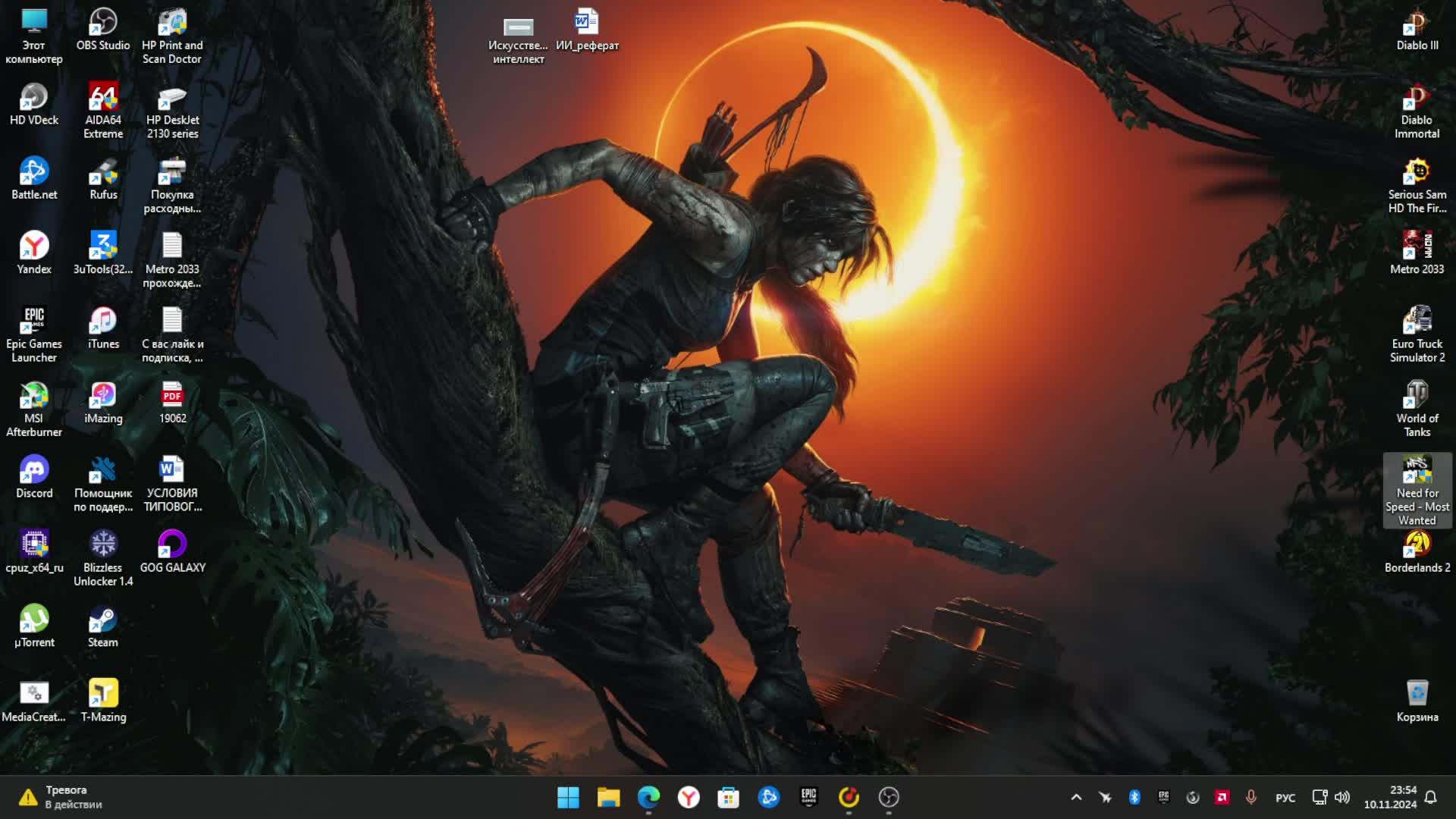Select the World of Tanks shortcut
The height and width of the screenshot is (819, 1456).
1417,409
